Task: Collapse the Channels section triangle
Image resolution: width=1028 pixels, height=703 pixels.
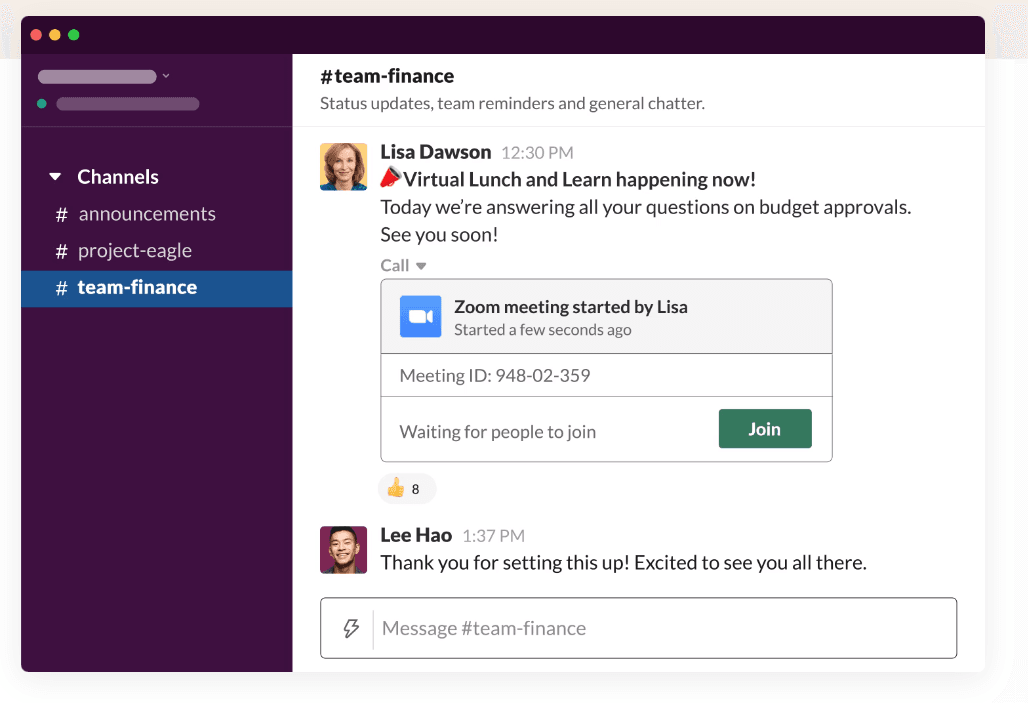Action: pyautogui.click(x=55, y=177)
